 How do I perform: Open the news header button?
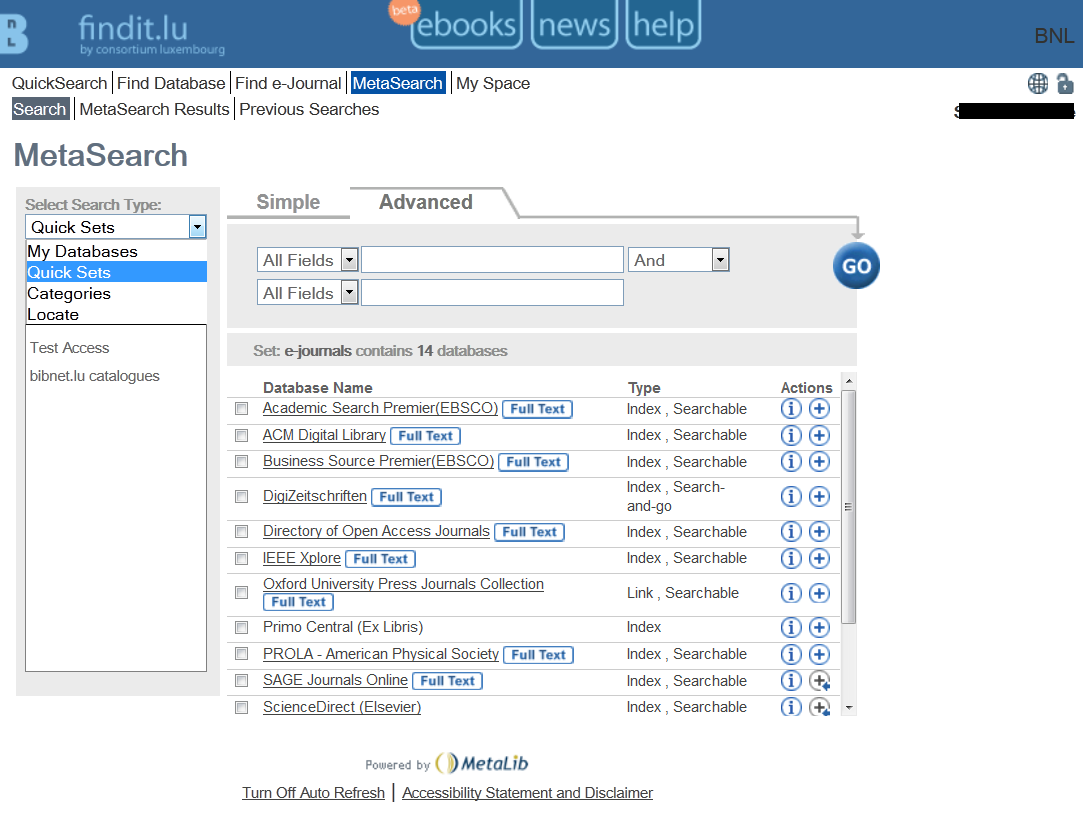[575, 25]
